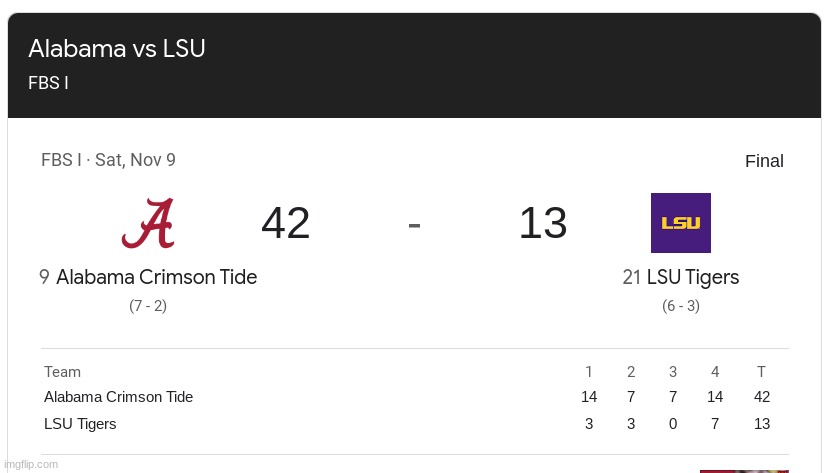Screen dimensions: 832x473
Task: Select Alabama Crimson Tide row in score table
Action: (118, 397)
